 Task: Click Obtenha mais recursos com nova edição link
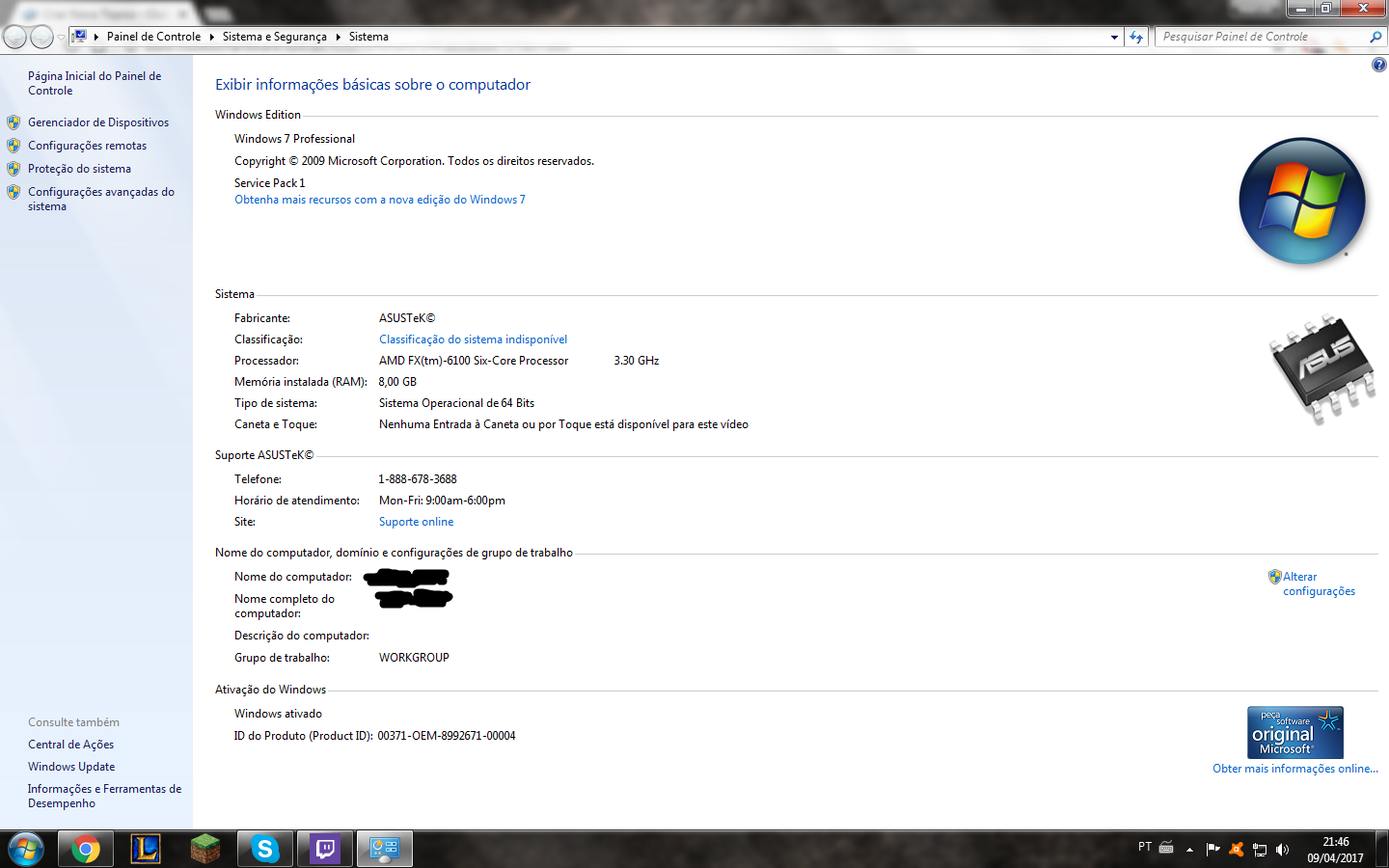[x=380, y=200]
